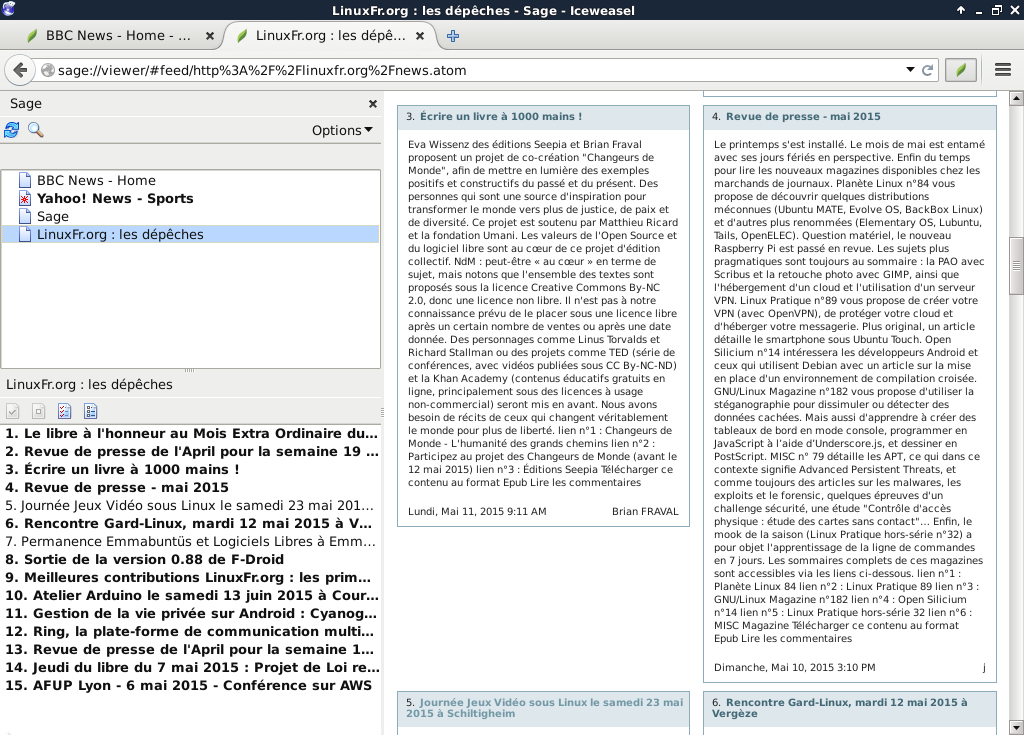This screenshot has width=1024, height=735.
Task: Switch to the BBC News - Home tab
Action: 118,36
